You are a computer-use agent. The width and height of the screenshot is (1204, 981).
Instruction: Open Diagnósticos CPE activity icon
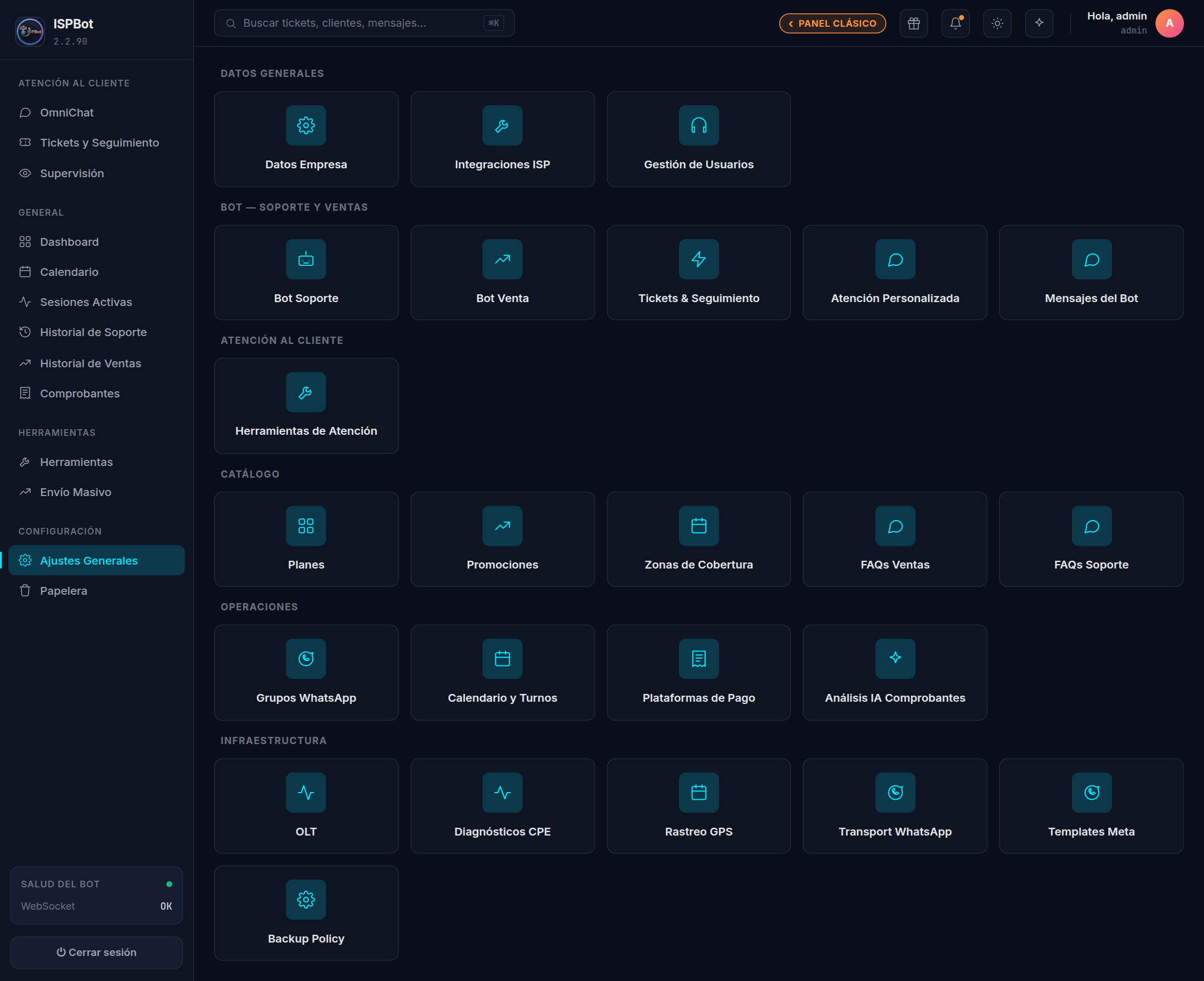tap(502, 793)
